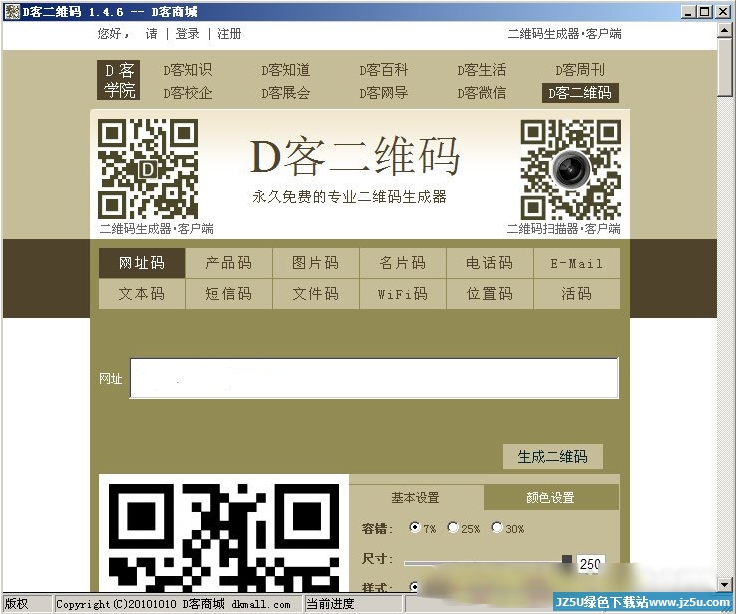Select the 图片码 tab
Image resolution: width=736 pixels, height=614 pixels.
click(x=315, y=262)
